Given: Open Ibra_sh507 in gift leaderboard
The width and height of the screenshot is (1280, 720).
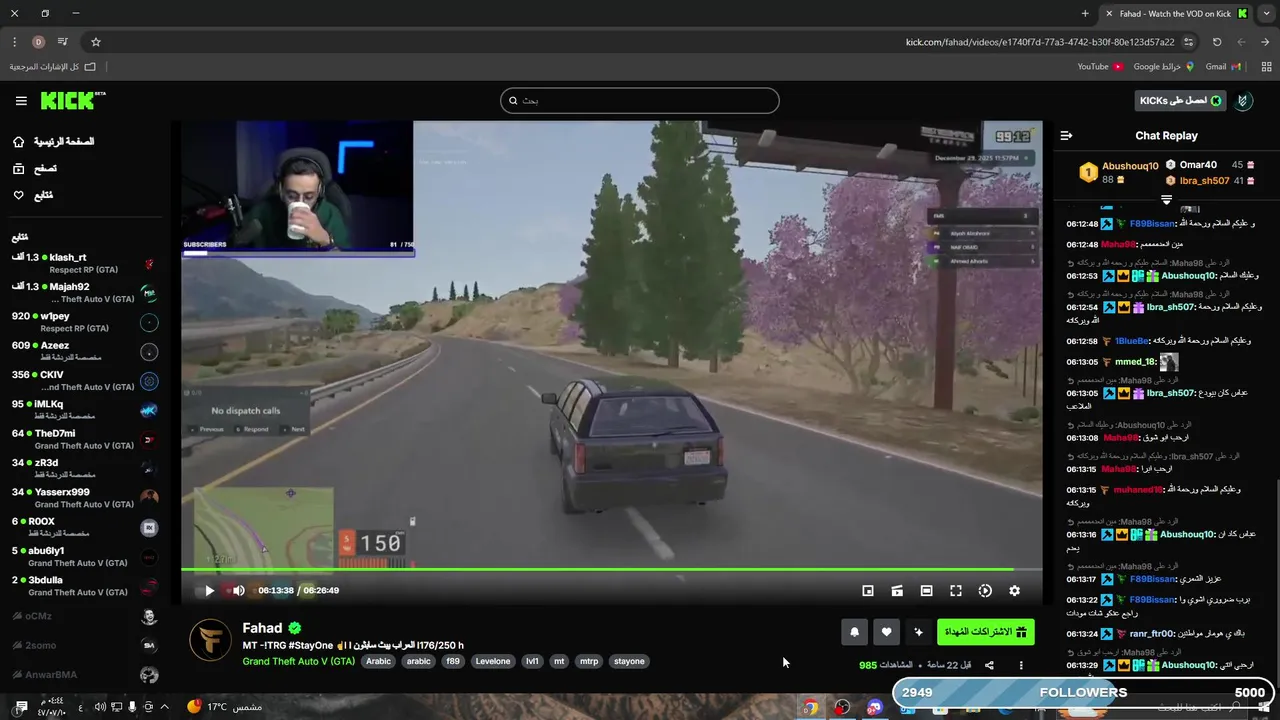Looking at the screenshot, I should click(1204, 181).
